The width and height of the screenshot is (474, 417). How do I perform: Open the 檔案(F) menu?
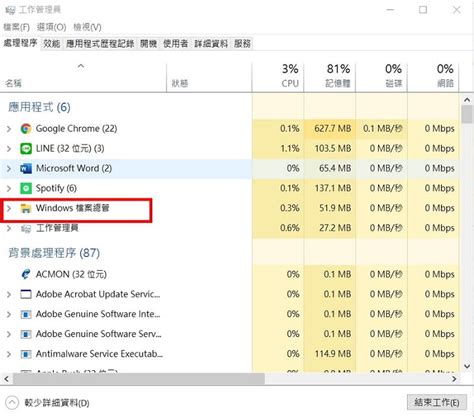17,27
